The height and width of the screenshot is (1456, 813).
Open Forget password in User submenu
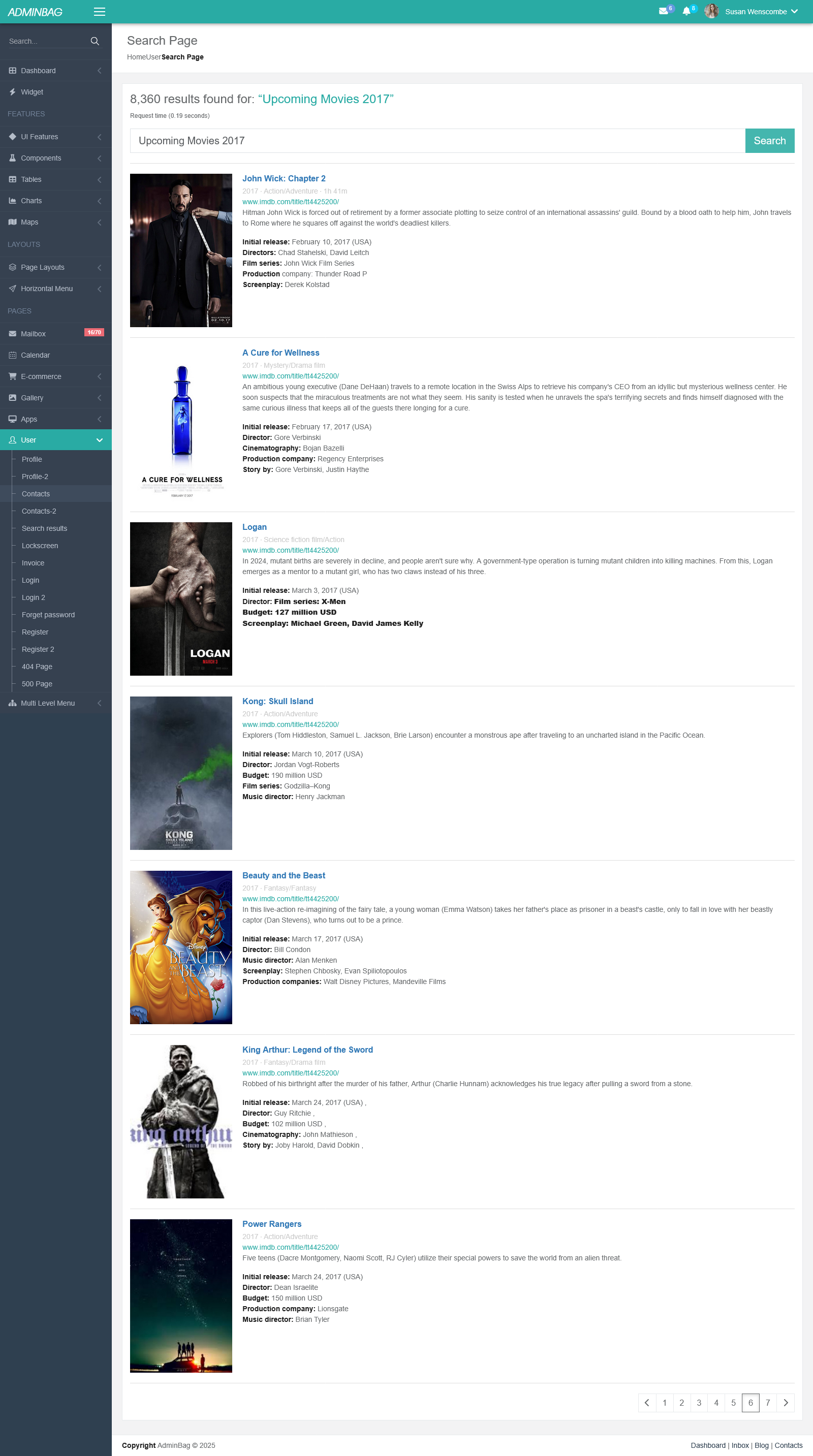[x=48, y=615]
